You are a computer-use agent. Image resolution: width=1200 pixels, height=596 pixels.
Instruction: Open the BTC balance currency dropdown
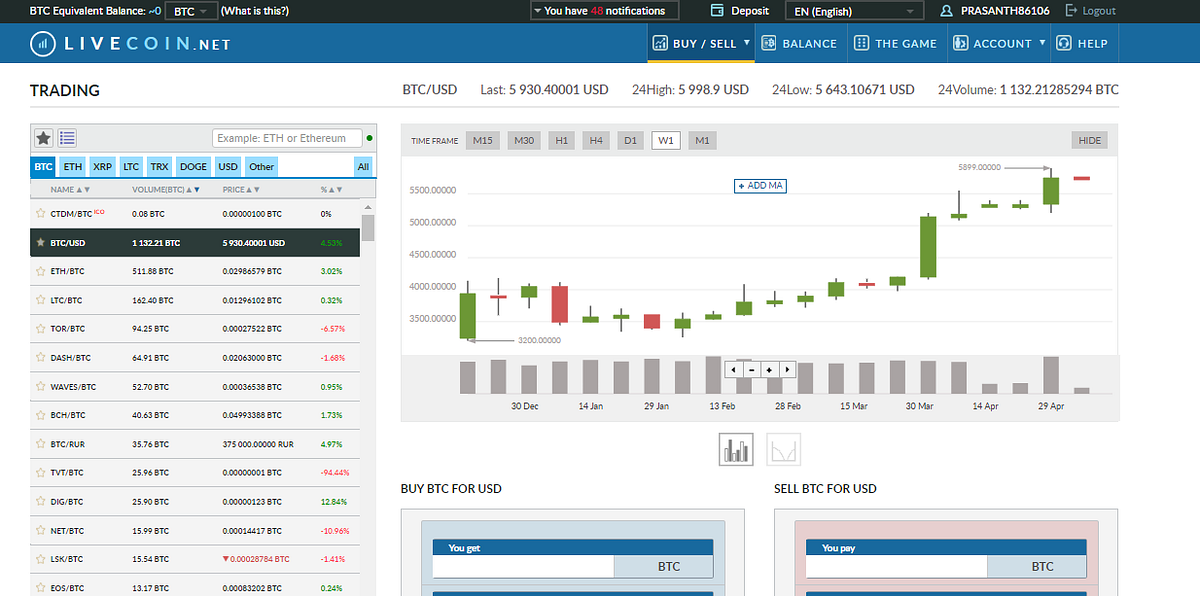tap(190, 11)
